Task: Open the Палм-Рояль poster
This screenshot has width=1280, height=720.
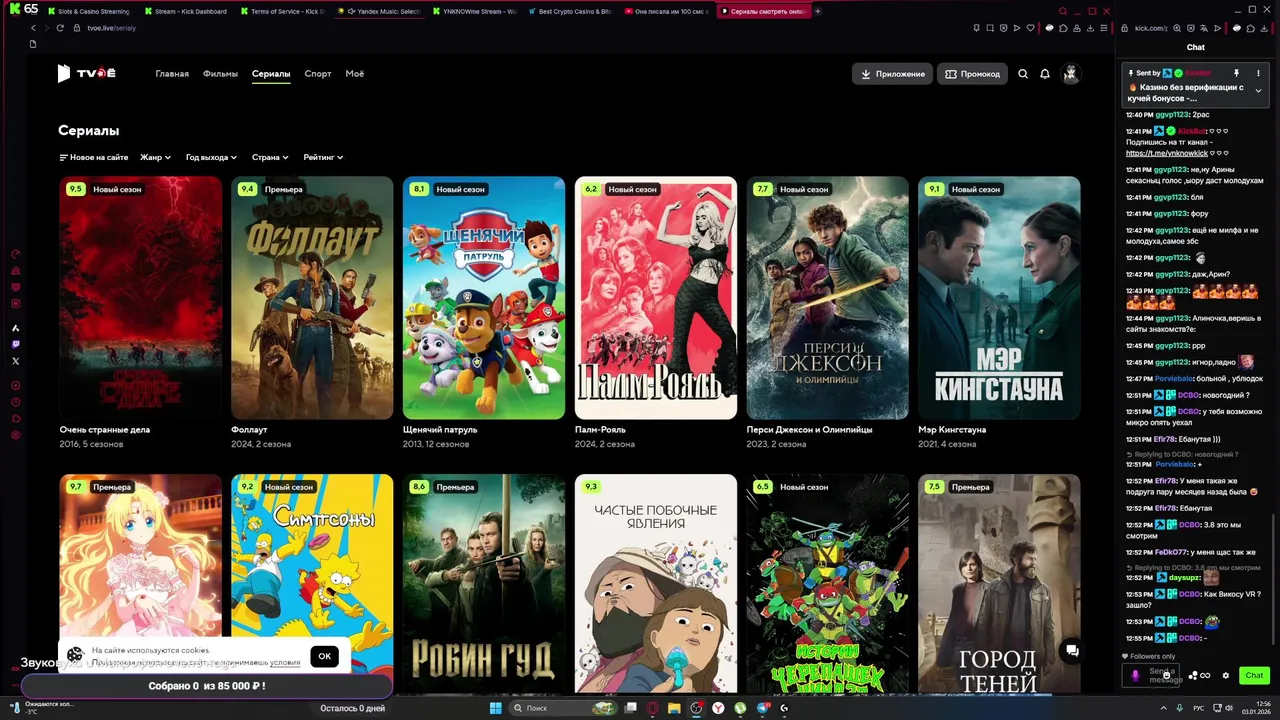Action: tap(656, 298)
